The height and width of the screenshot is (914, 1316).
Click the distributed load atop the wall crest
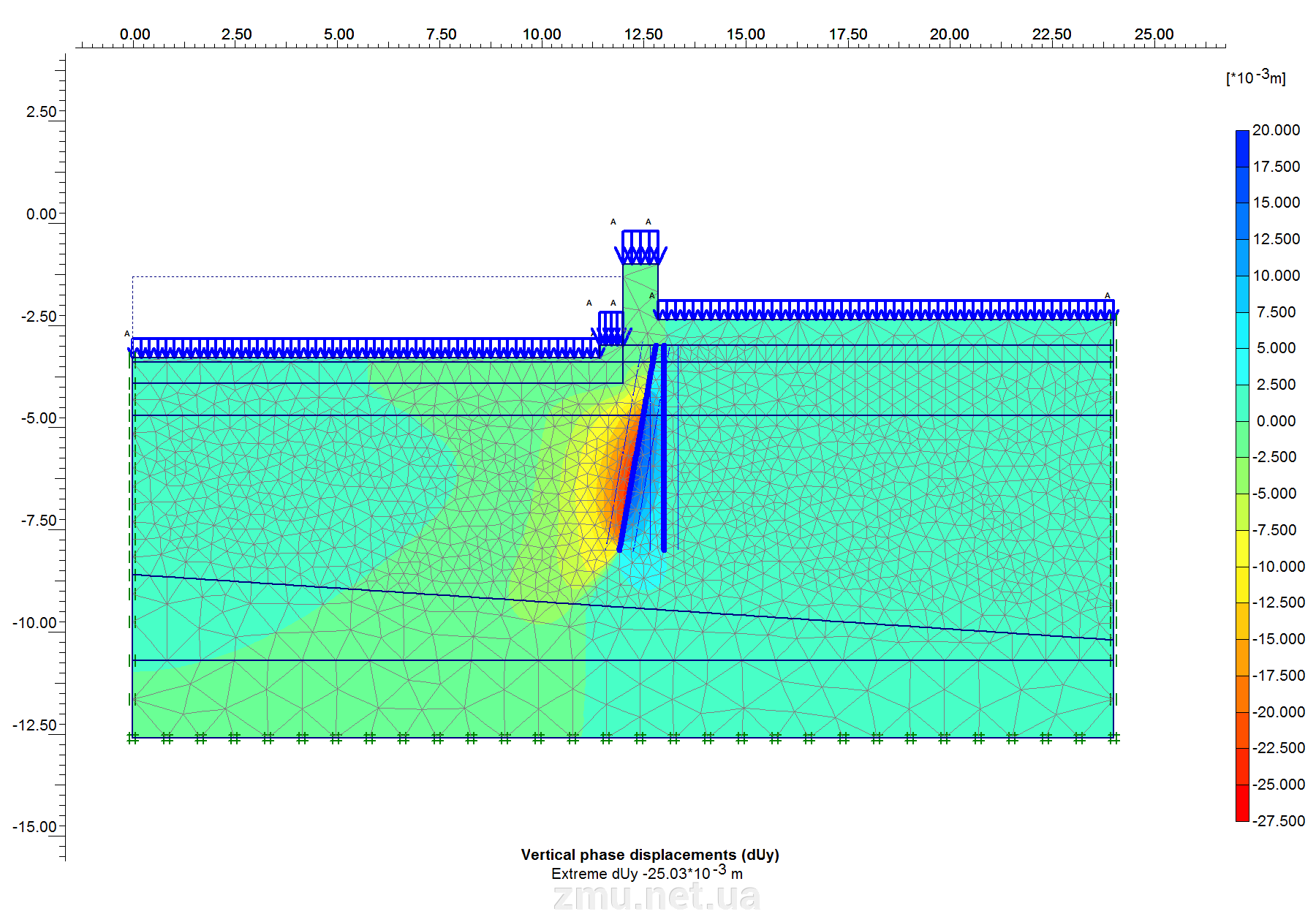click(x=640, y=246)
